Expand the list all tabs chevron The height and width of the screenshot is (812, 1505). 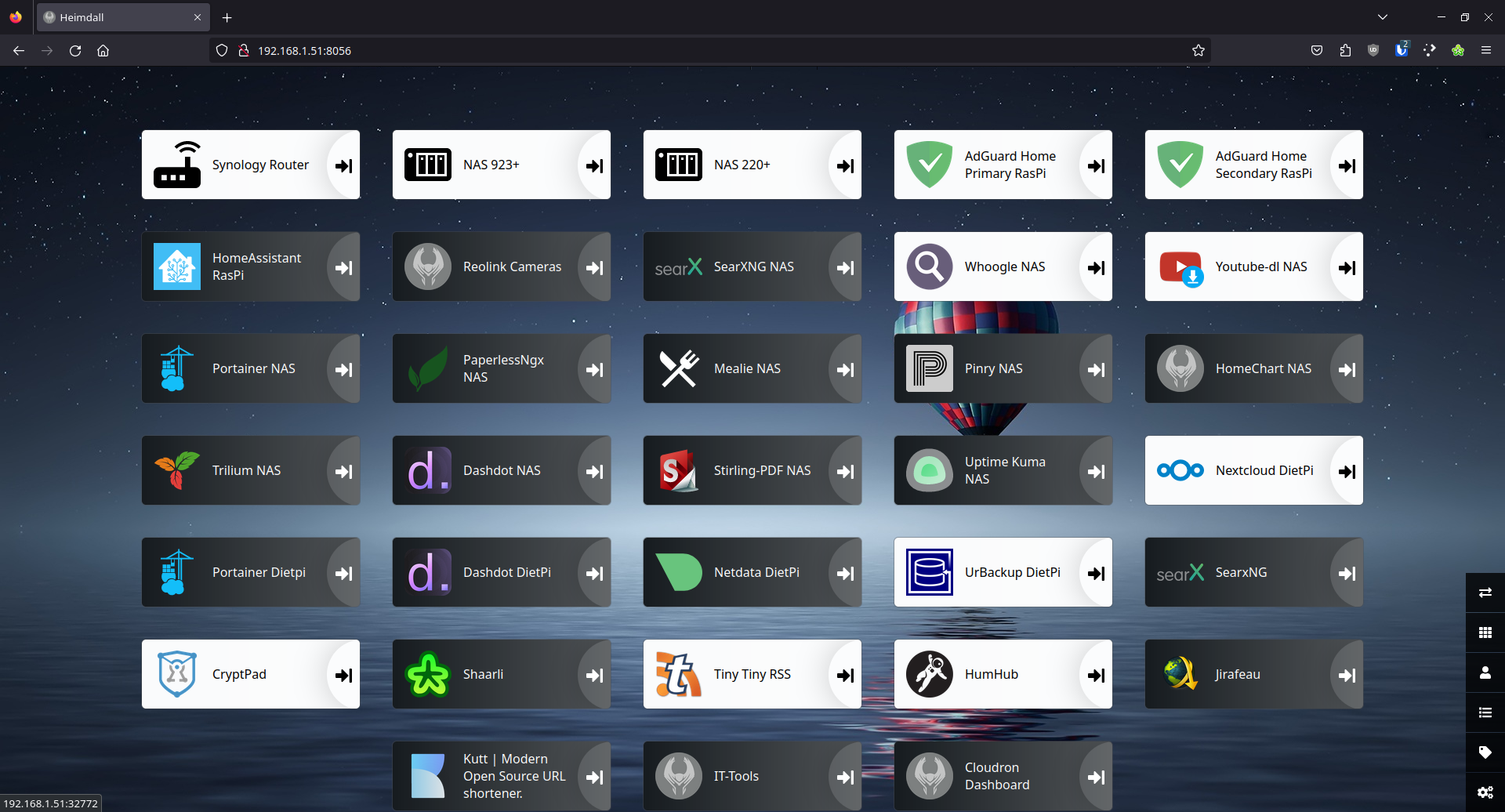(1383, 17)
